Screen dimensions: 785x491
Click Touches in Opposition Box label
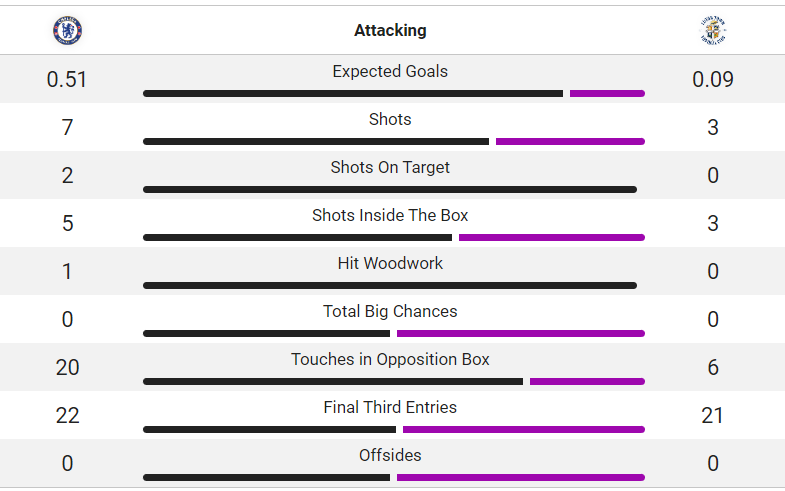[390, 359]
